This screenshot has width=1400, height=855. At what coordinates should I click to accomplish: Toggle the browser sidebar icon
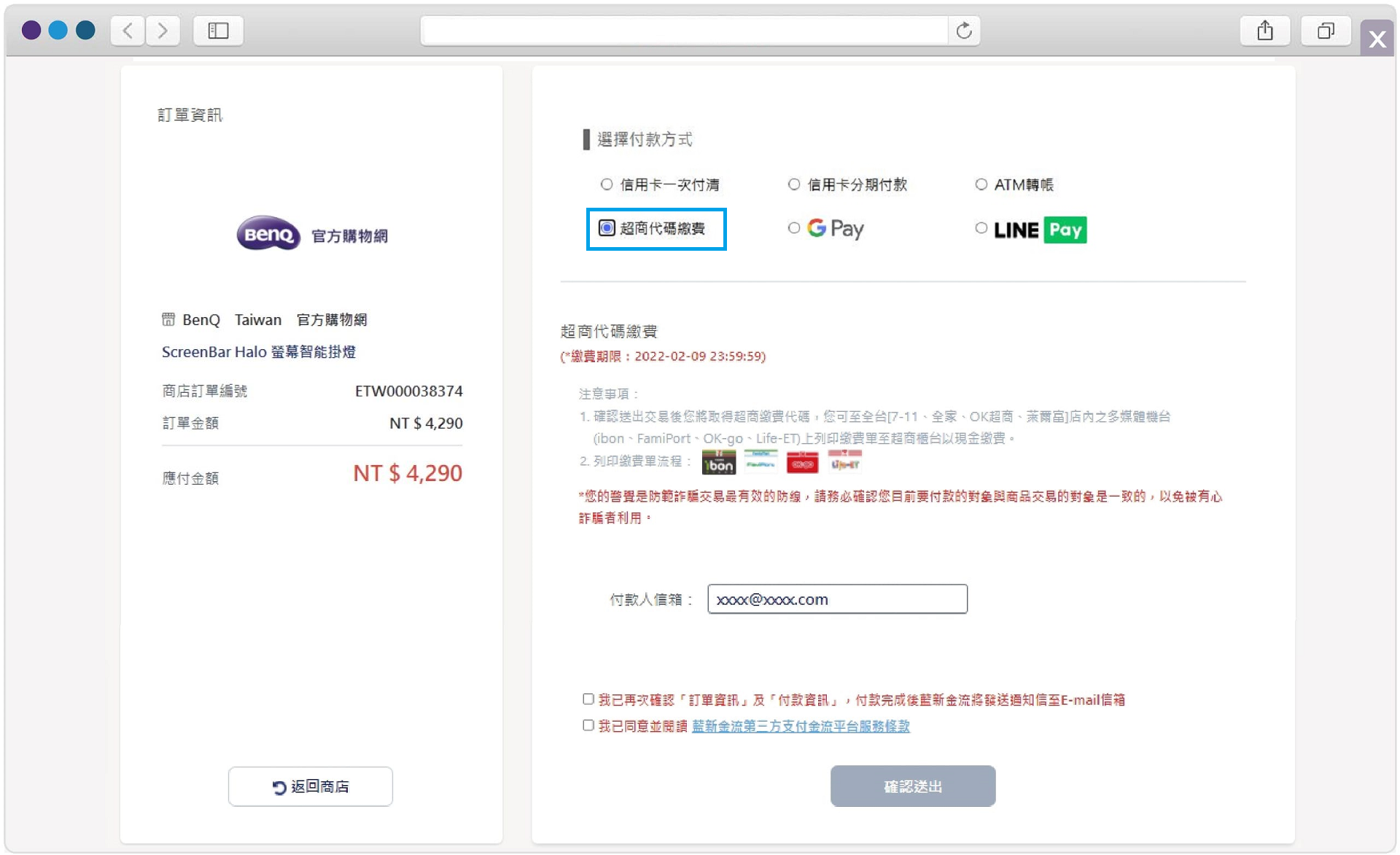point(218,31)
